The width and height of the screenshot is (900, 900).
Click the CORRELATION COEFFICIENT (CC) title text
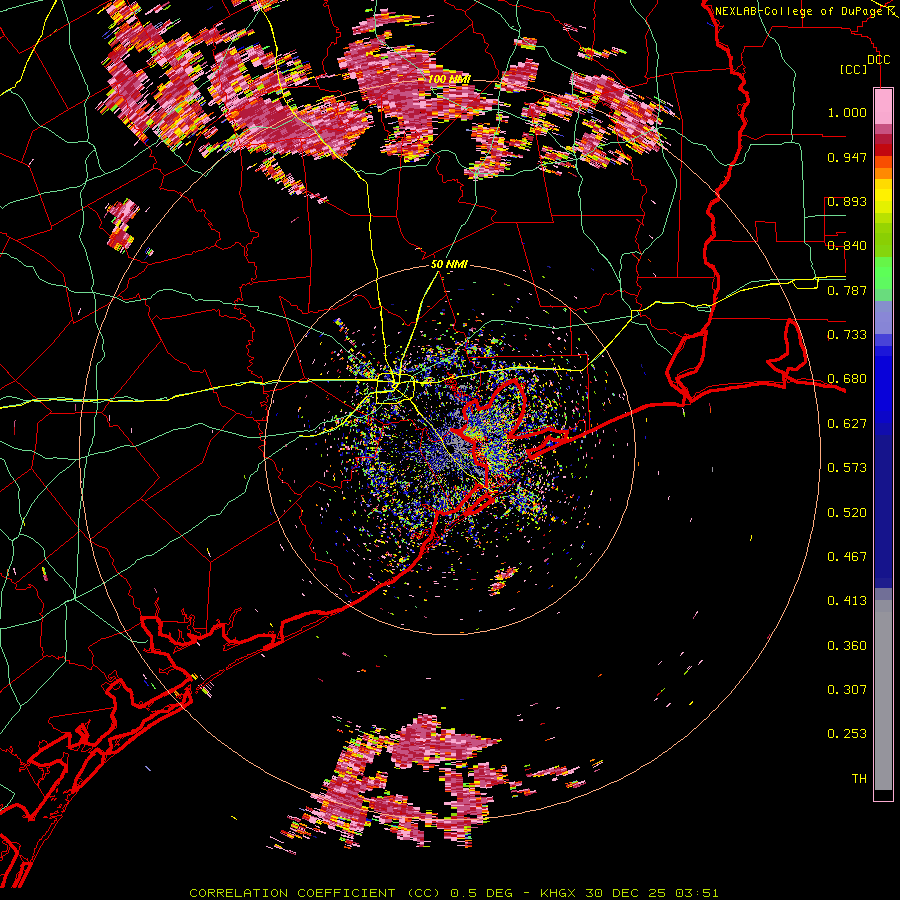tap(315, 893)
